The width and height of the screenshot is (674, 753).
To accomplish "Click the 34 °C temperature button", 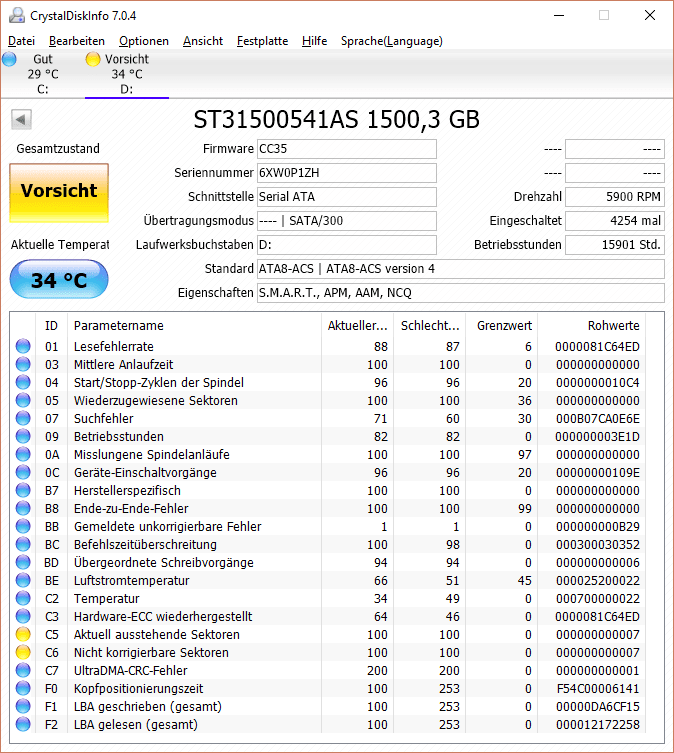I will click(x=59, y=279).
